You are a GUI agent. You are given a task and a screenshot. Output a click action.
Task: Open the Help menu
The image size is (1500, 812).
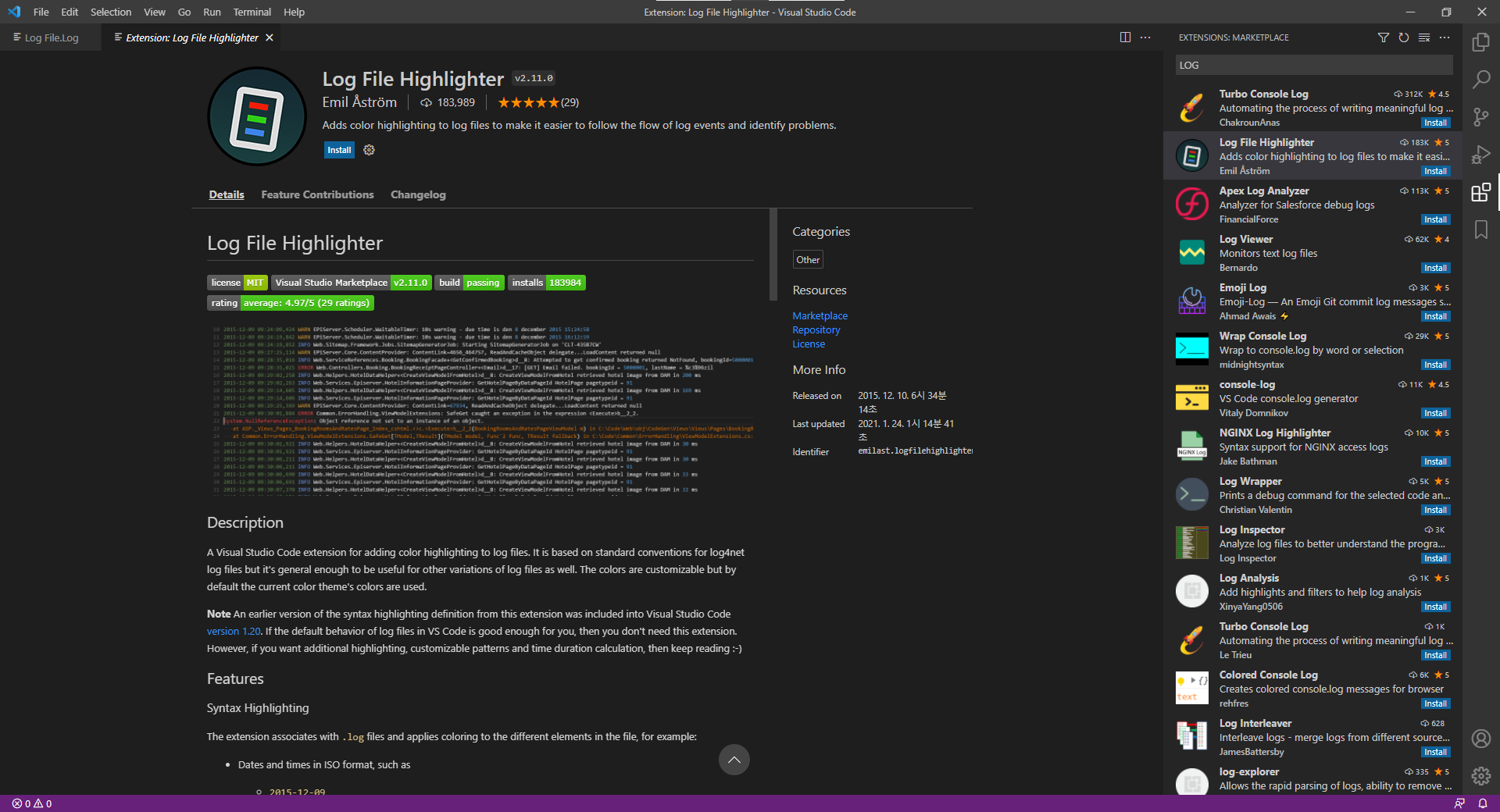pyautogui.click(x=294, y=12)
